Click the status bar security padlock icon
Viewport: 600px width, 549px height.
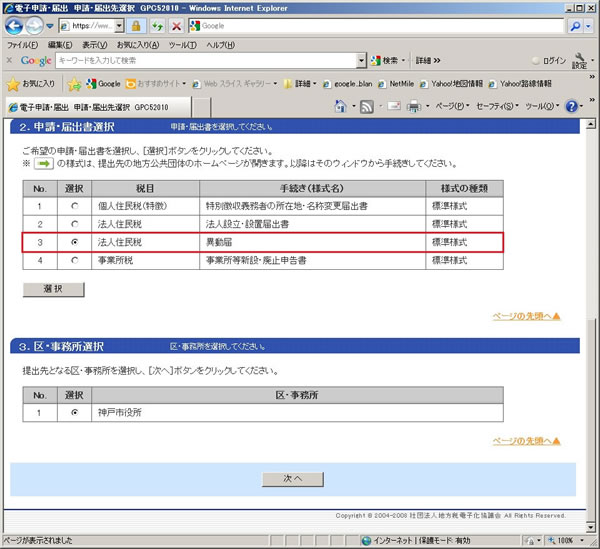(532, 541)
